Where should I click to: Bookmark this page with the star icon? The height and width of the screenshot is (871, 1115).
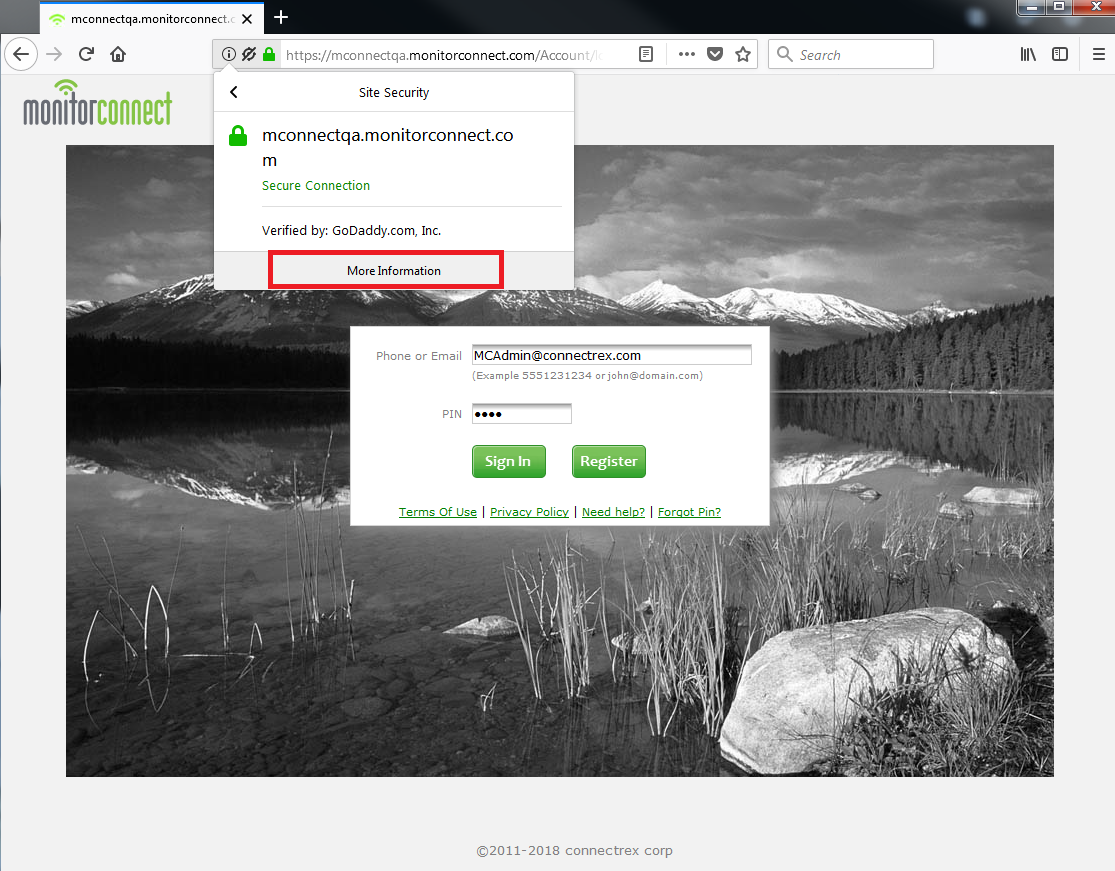(743, 54)
